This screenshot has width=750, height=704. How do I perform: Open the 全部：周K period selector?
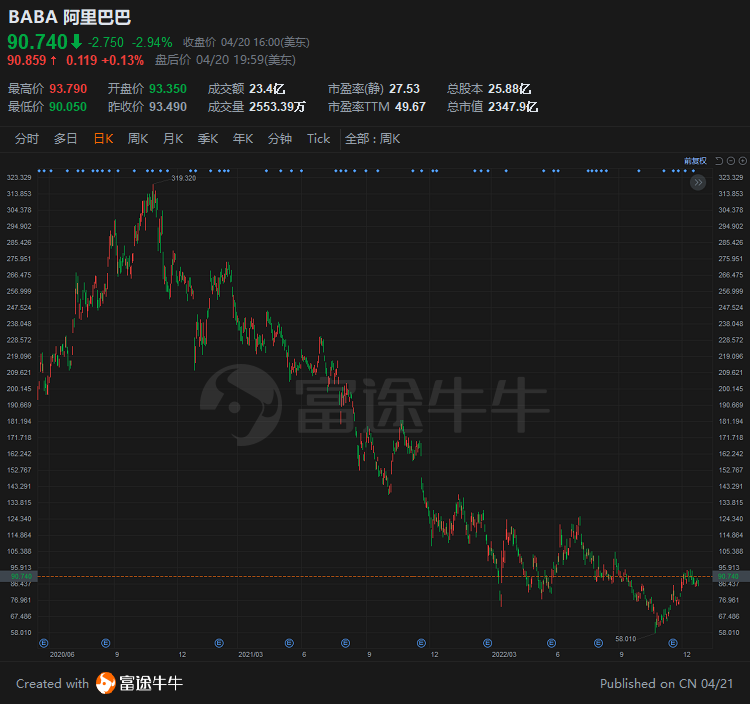tap(372, 139)
